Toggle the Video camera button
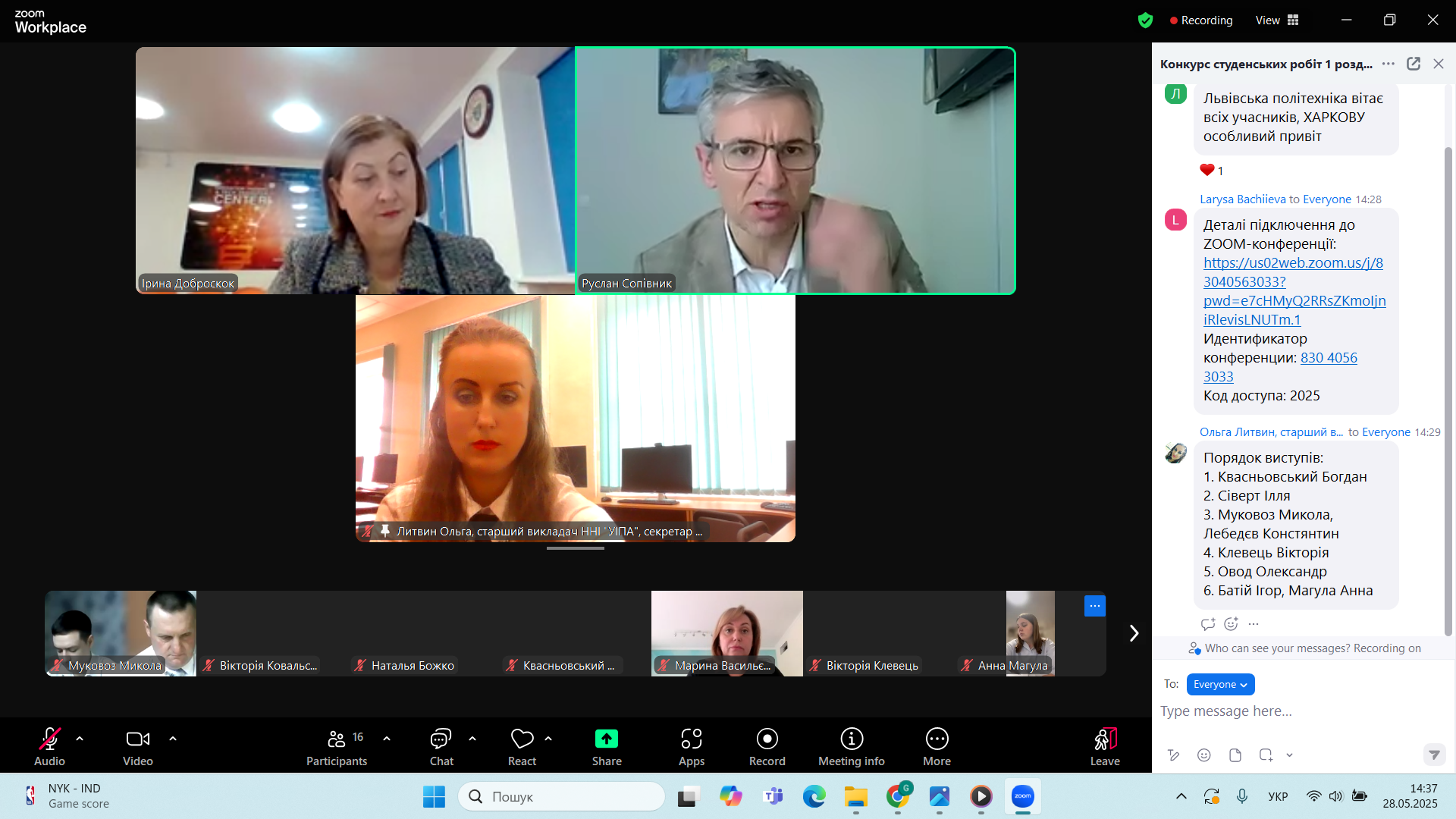The width and height of the screenshot is (1456, 819). click(137, 747)
